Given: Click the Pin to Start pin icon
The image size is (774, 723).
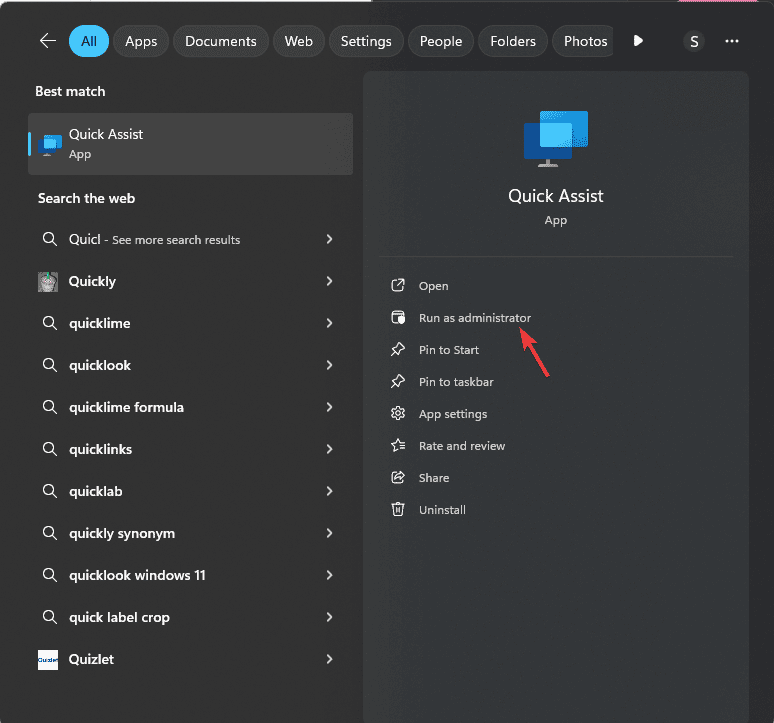Looking at the screenshot, I should coord(398,349).
